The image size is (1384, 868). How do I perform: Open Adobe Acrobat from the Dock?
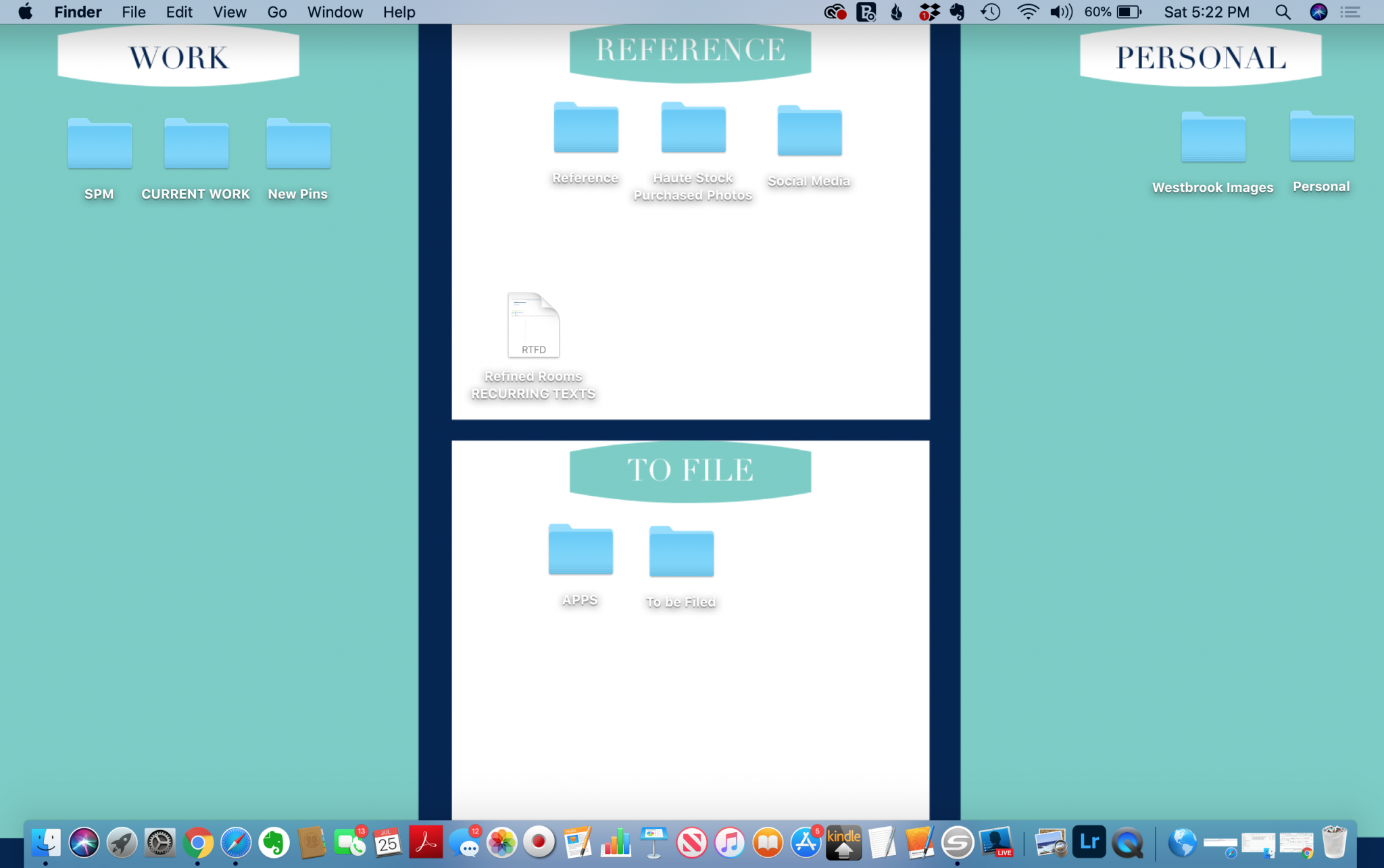pyautogui.click(x=425, y=842)
